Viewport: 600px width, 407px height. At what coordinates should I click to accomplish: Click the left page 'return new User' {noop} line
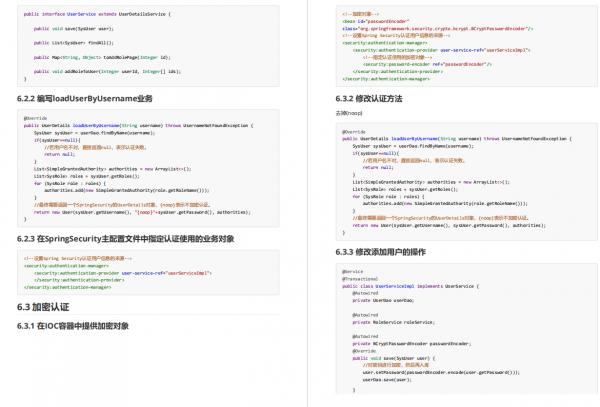[x=140, y=212]
